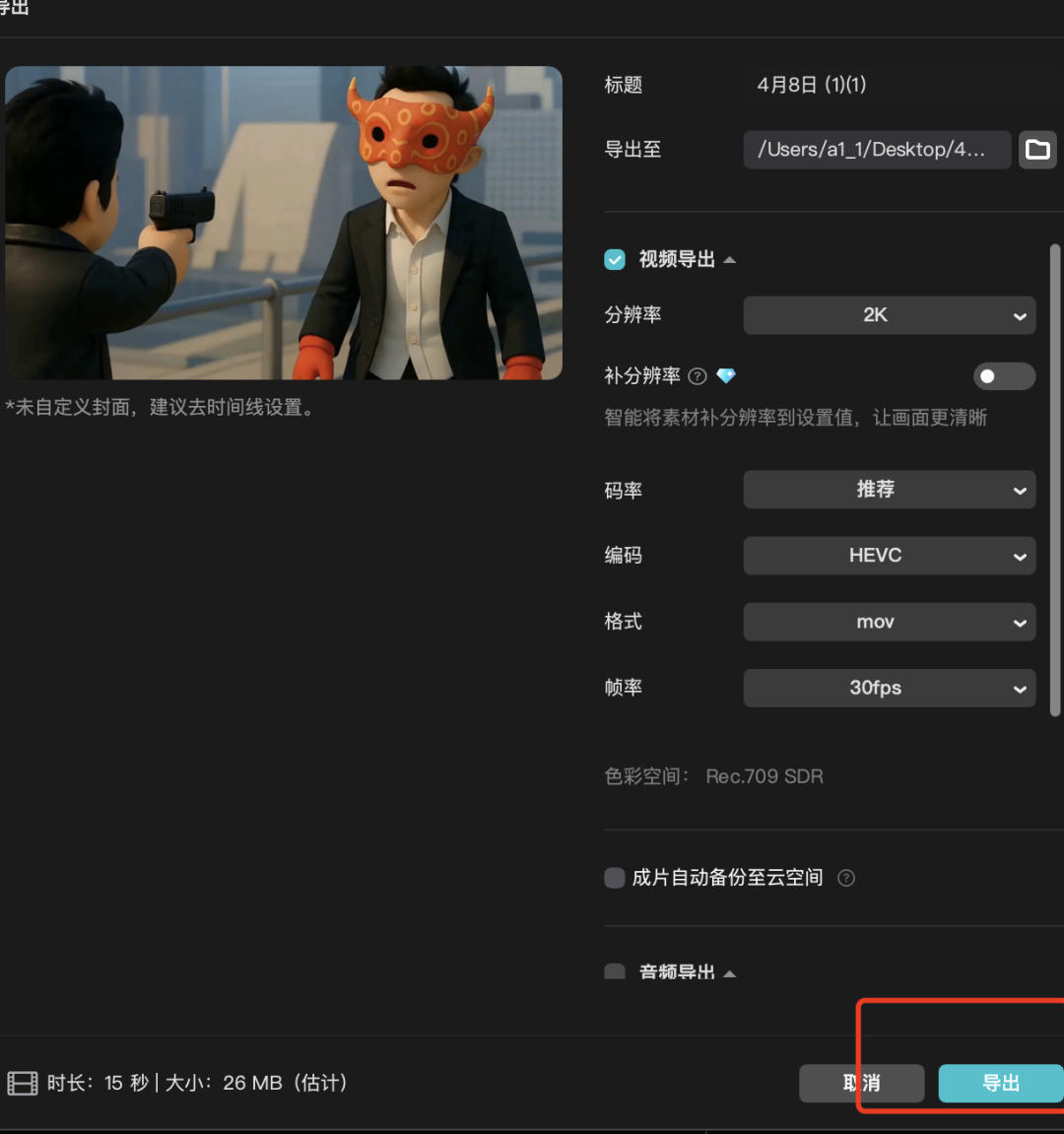Open the help icon next to 补分辨率

coord(698,375)
